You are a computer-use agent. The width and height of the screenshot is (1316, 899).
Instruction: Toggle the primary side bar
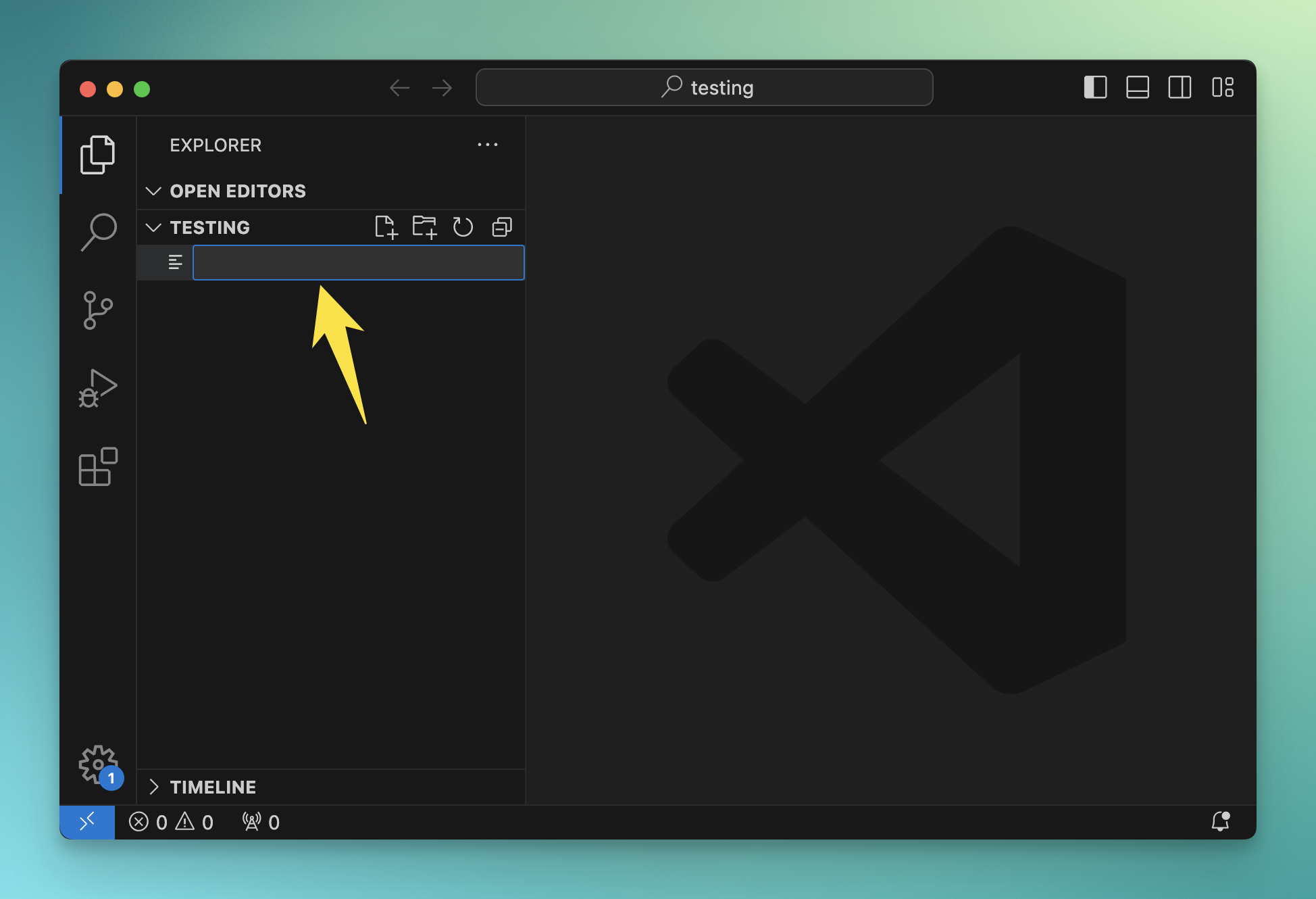click(1095, 87)
